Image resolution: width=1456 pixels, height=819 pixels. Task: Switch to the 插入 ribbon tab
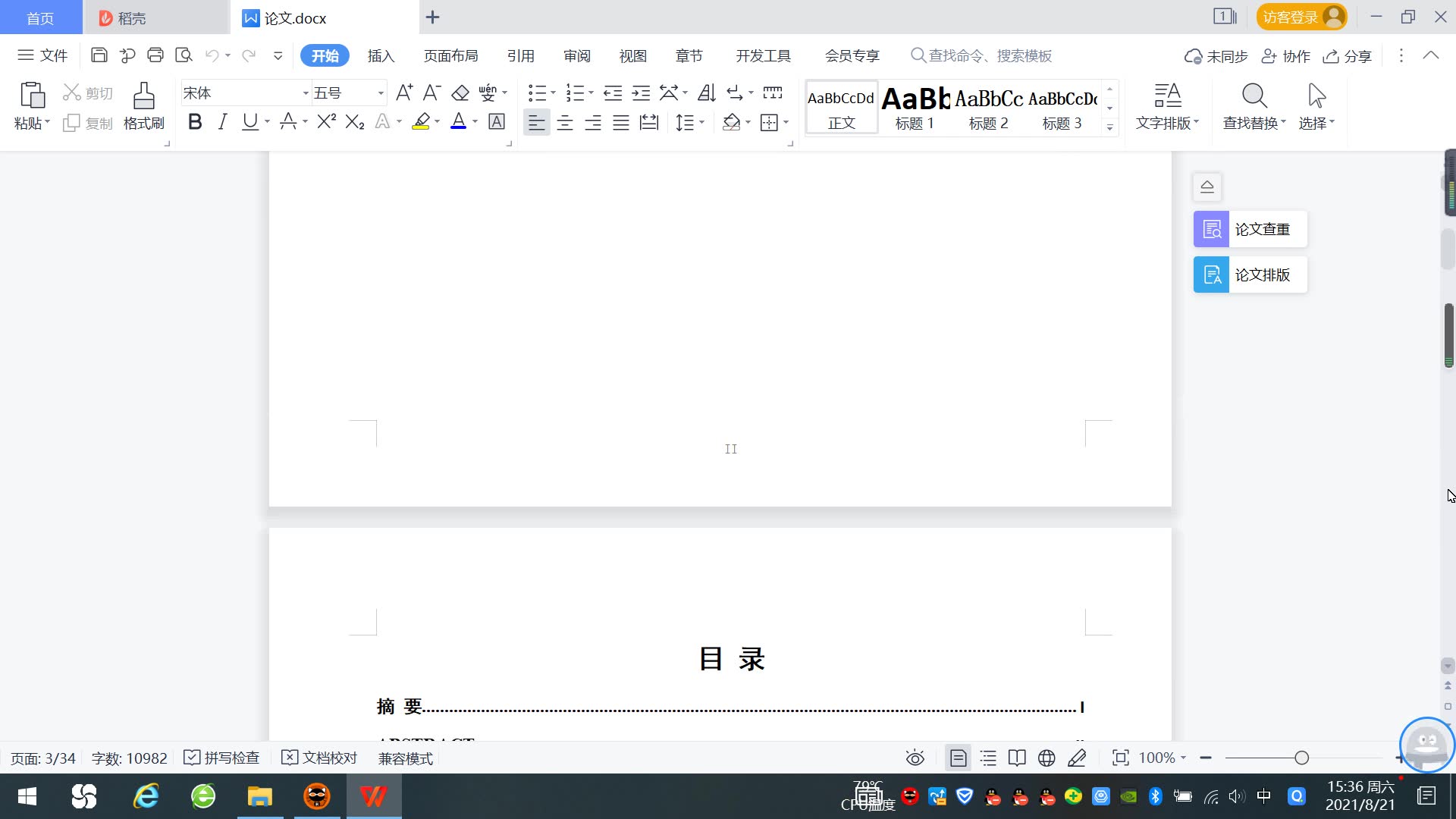[381, 56]
